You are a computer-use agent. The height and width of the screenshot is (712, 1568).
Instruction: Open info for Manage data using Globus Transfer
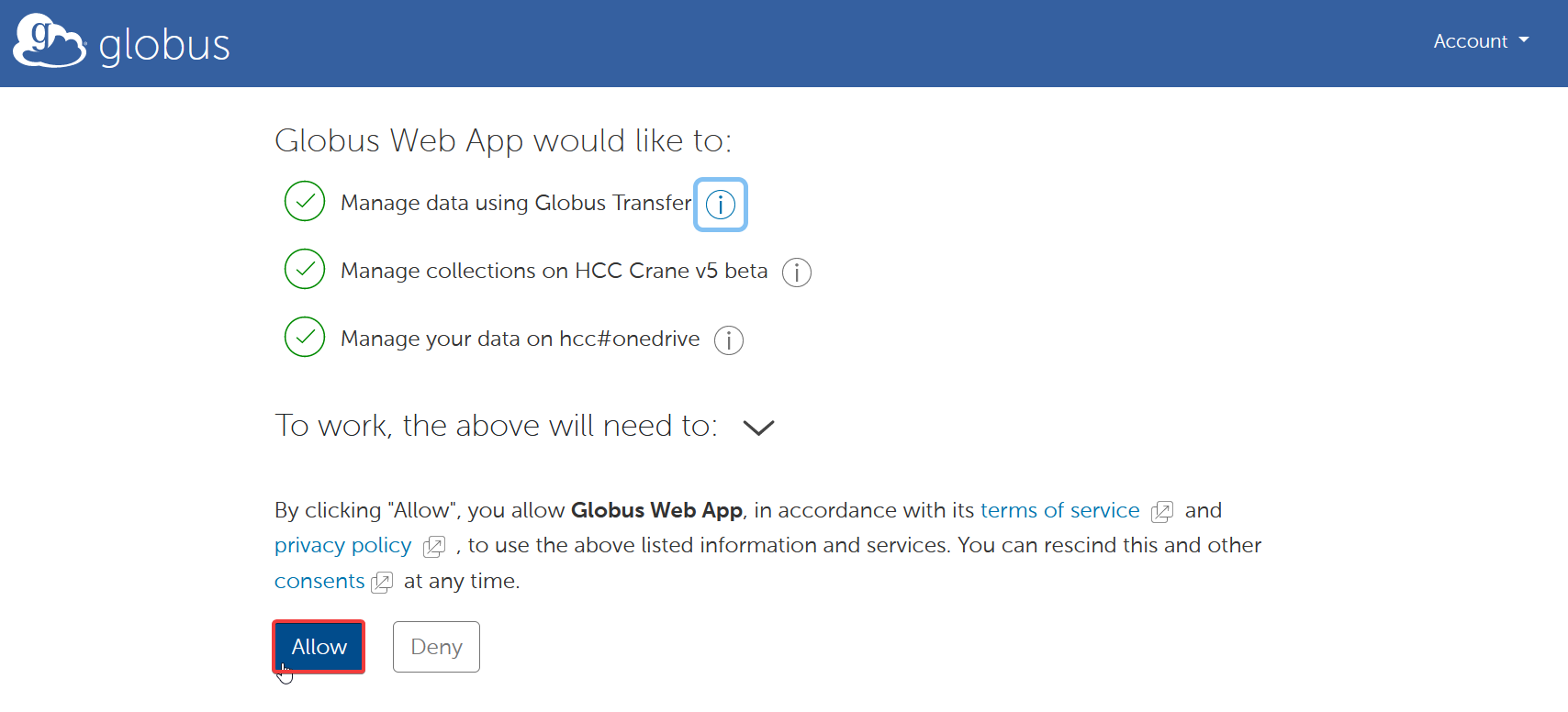tap(721, 205)
